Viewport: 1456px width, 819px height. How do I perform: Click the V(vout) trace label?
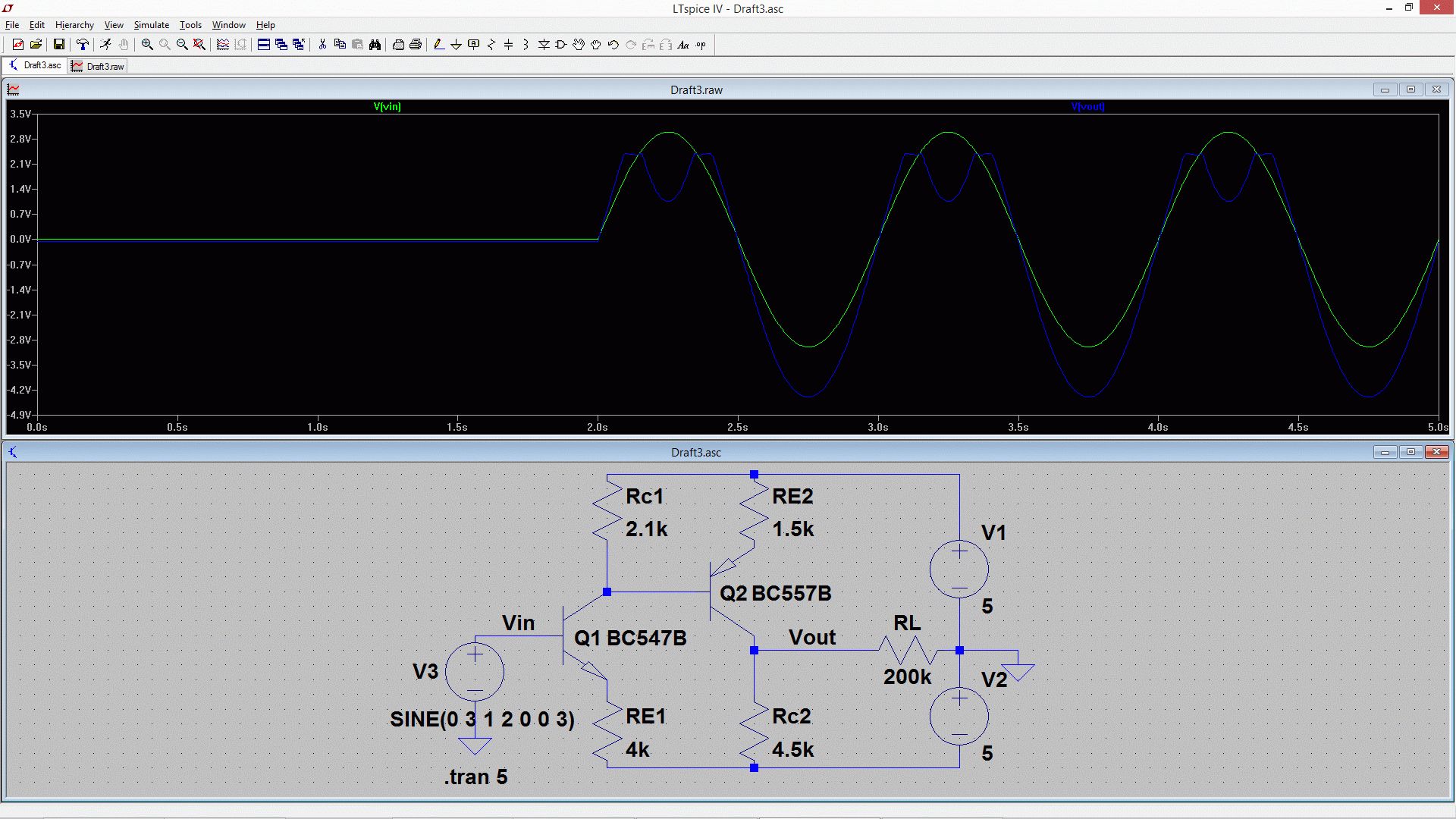(1087, 107)
